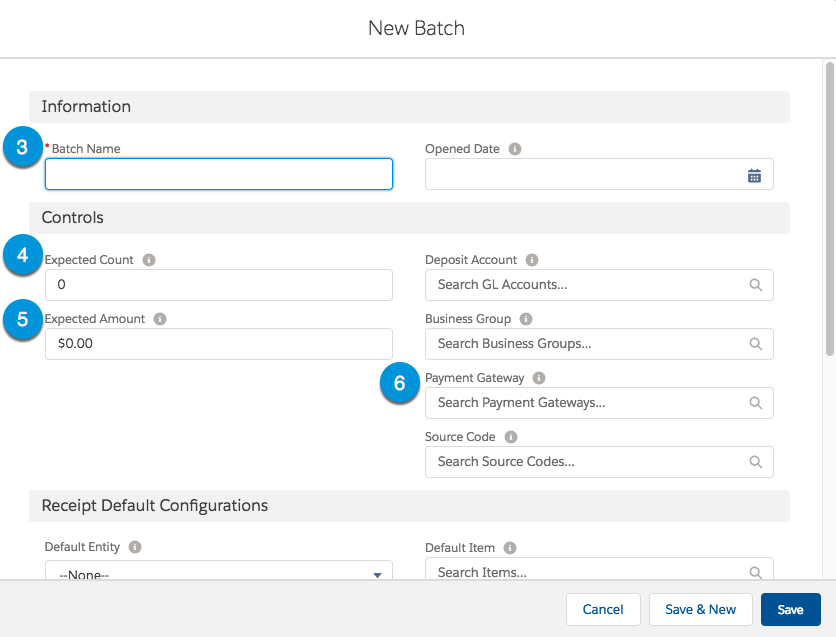Click the info icon beside Payment Gateway
The height and width of the screenshot is (637, 836).
(x=538, y=377)
